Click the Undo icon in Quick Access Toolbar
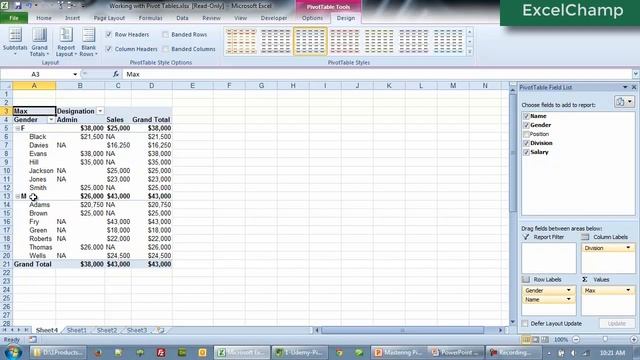Screen dimensions: 640x360 pyautogui.click(x=30, y=6)
